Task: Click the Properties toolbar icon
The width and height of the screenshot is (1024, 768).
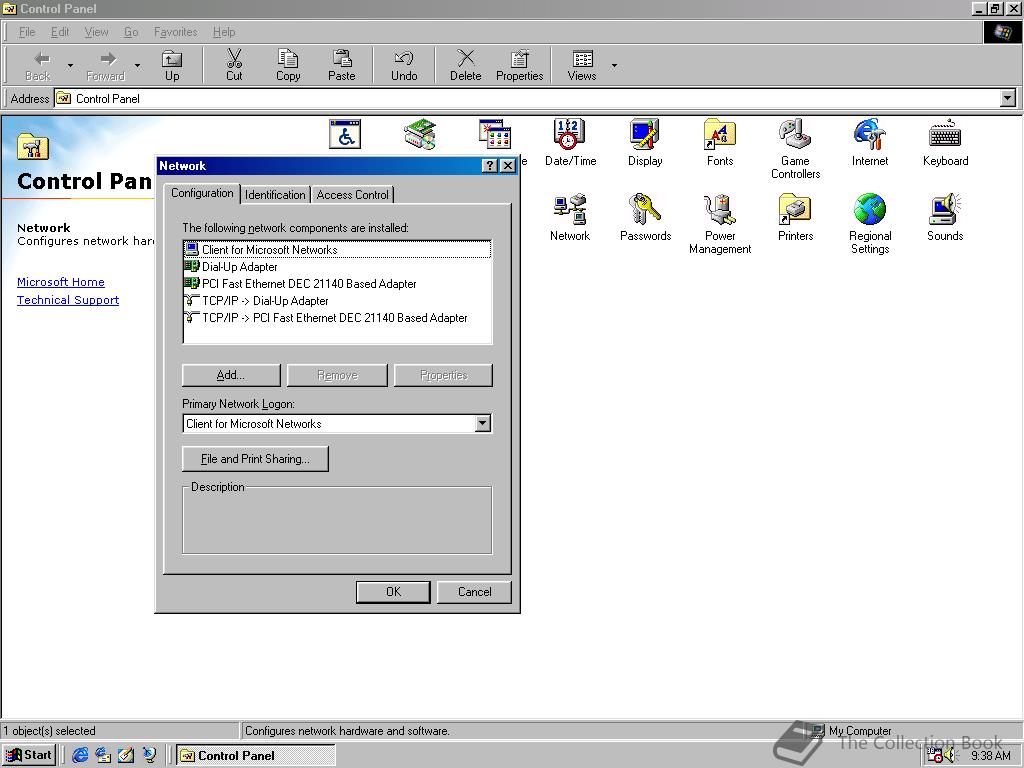Action: click(520, 65)
